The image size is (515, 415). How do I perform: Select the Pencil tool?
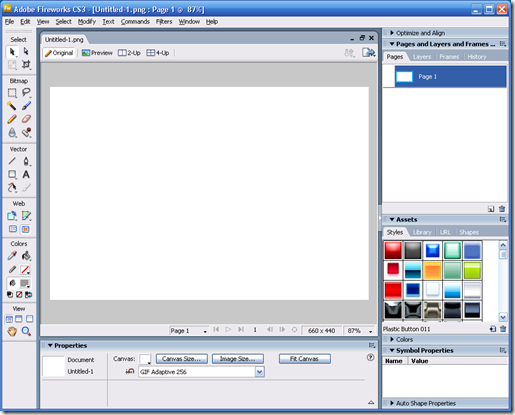coord(12,119)
